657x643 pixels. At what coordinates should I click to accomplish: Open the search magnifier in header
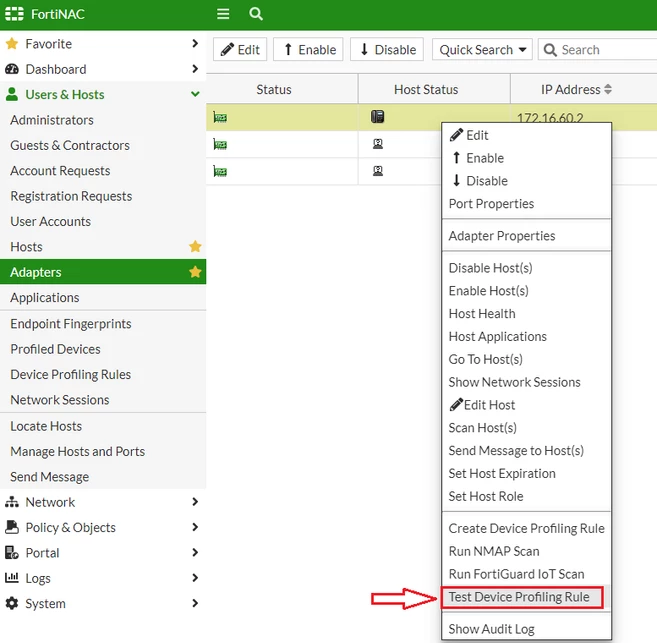tap(256, 14)
